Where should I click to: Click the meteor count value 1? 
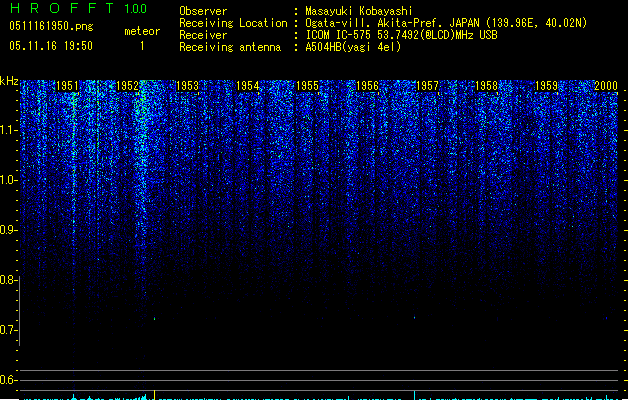tap(142, 46)
